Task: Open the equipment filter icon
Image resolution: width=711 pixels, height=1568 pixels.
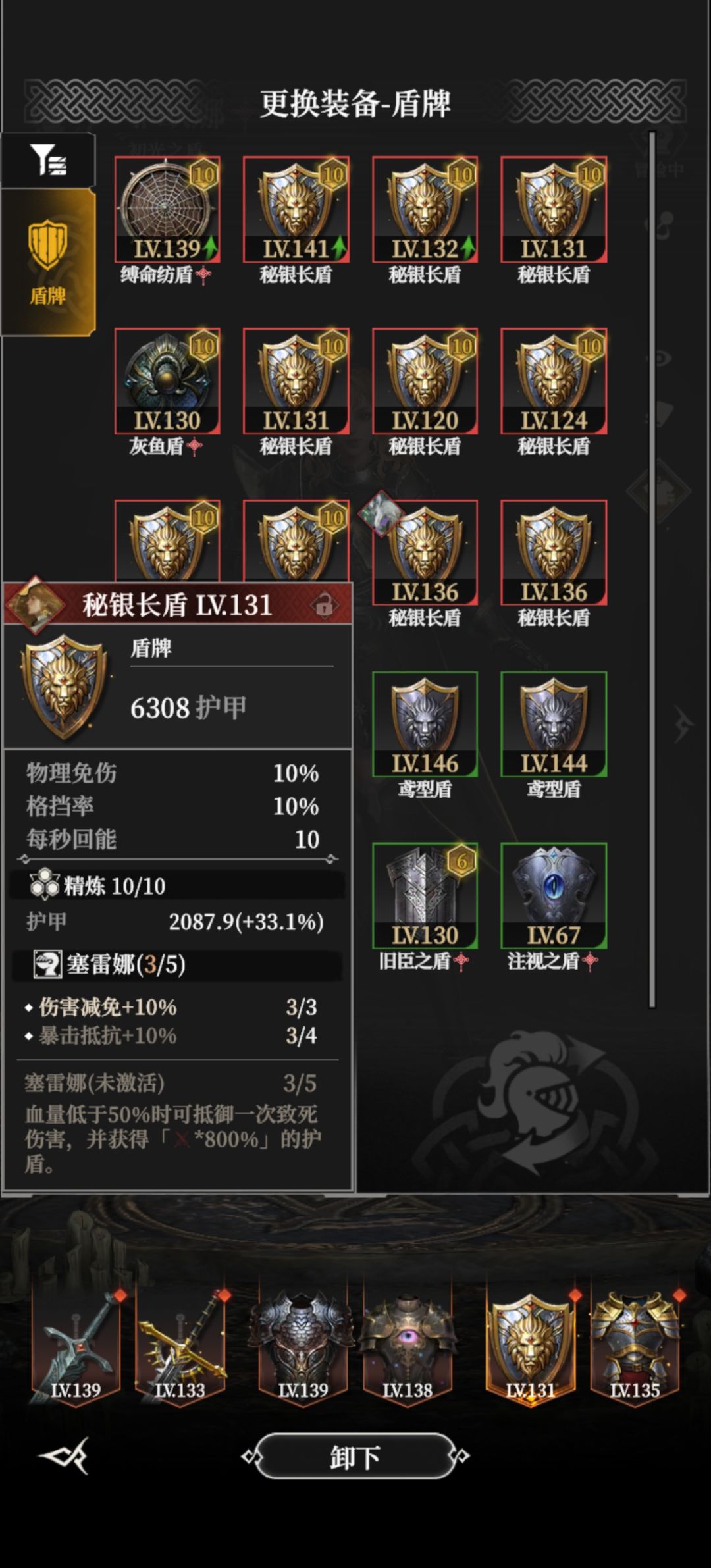Action: (x=48, y=160)
